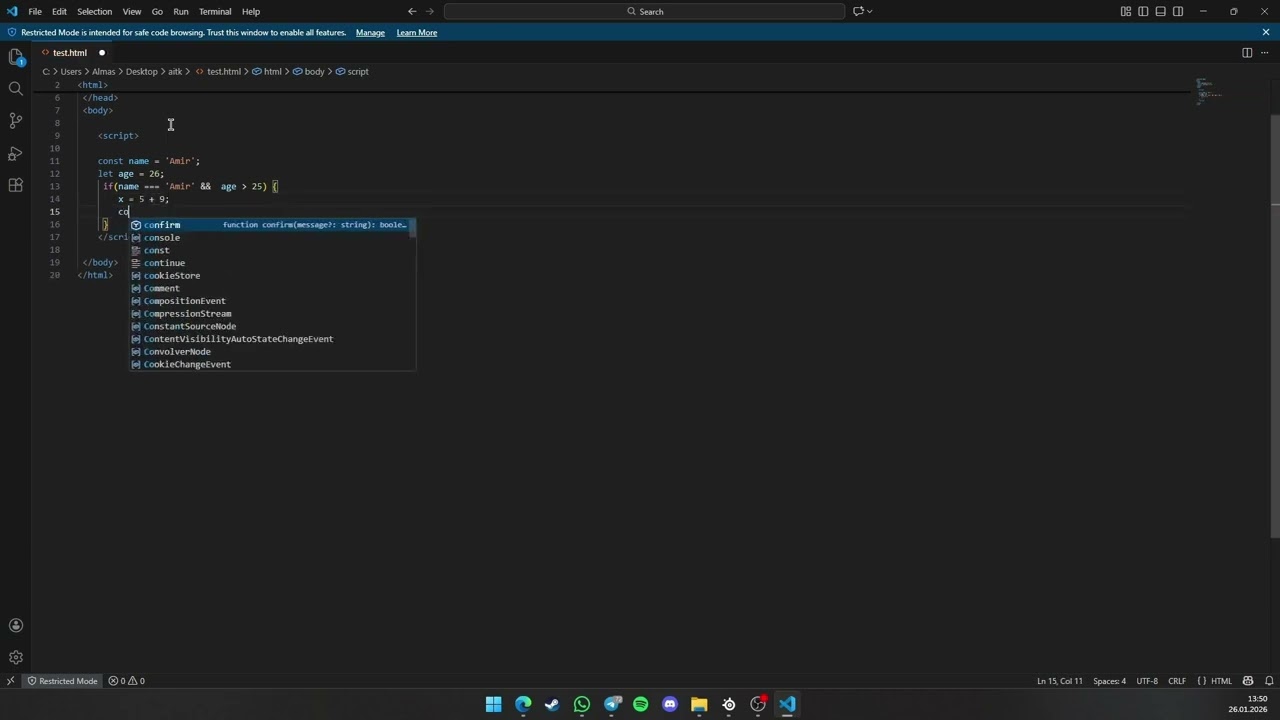Choose 'confirm' autocomplete suggestion
Viewport: 1280px width, 720px height.
[272, 225]
